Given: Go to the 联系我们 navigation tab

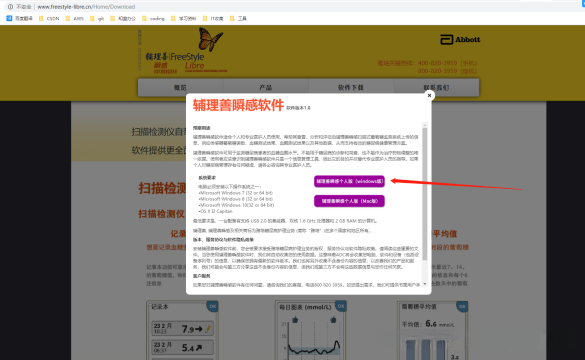Looking at the screenshot, I should (x=436, y=88).
